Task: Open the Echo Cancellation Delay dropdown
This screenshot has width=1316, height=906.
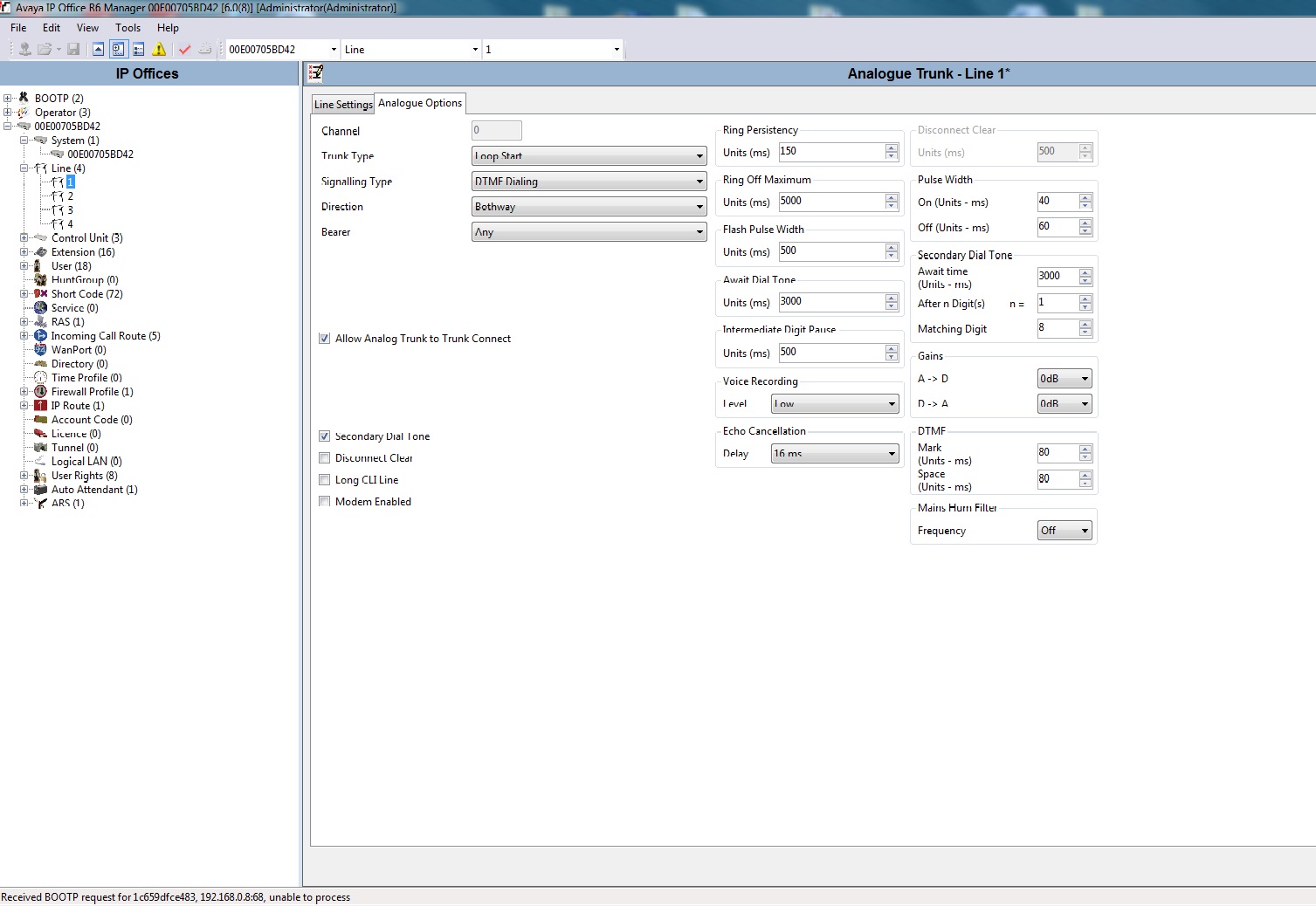Action: (835, 453)
